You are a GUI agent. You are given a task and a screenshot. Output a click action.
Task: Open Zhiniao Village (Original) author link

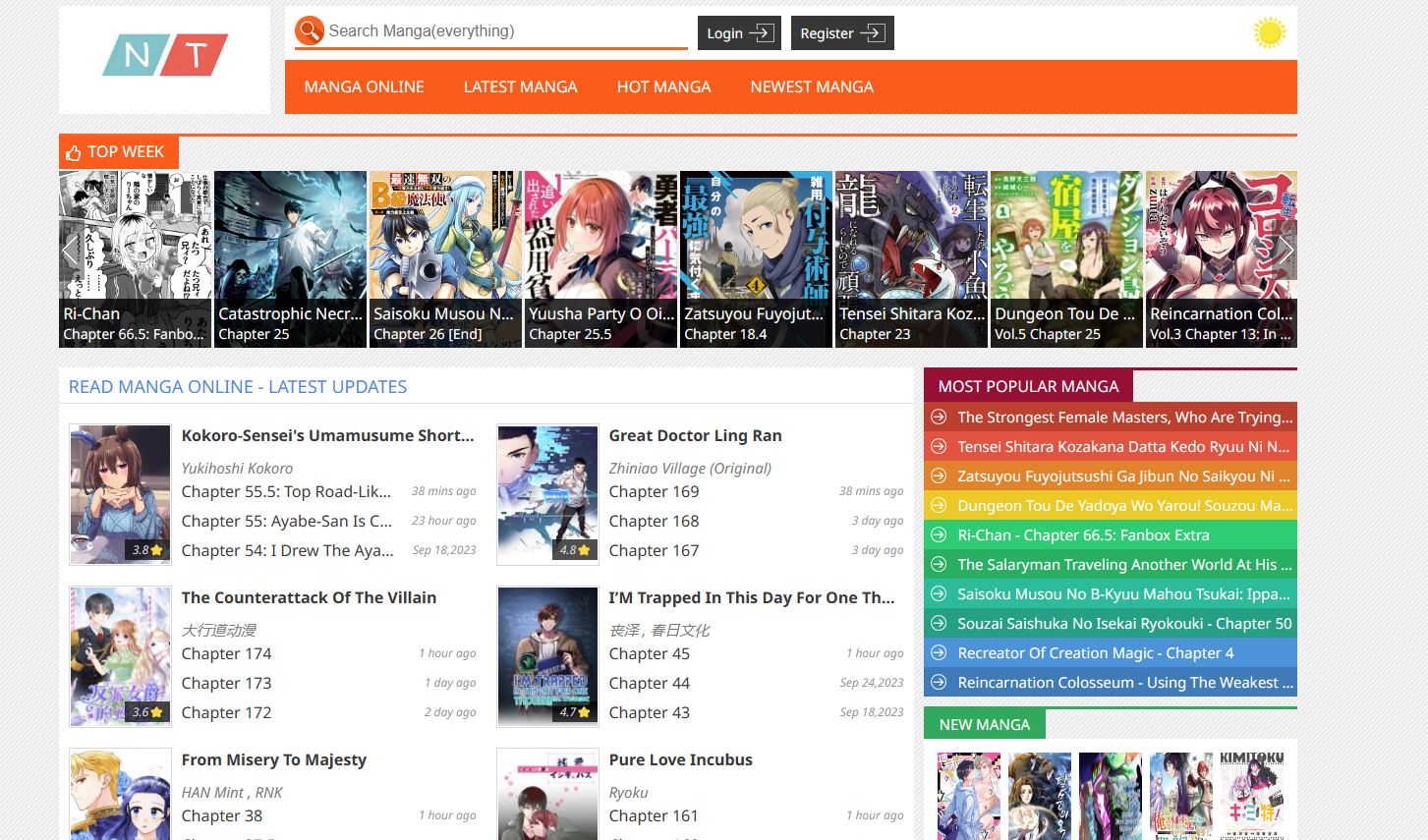click(690, 469)
